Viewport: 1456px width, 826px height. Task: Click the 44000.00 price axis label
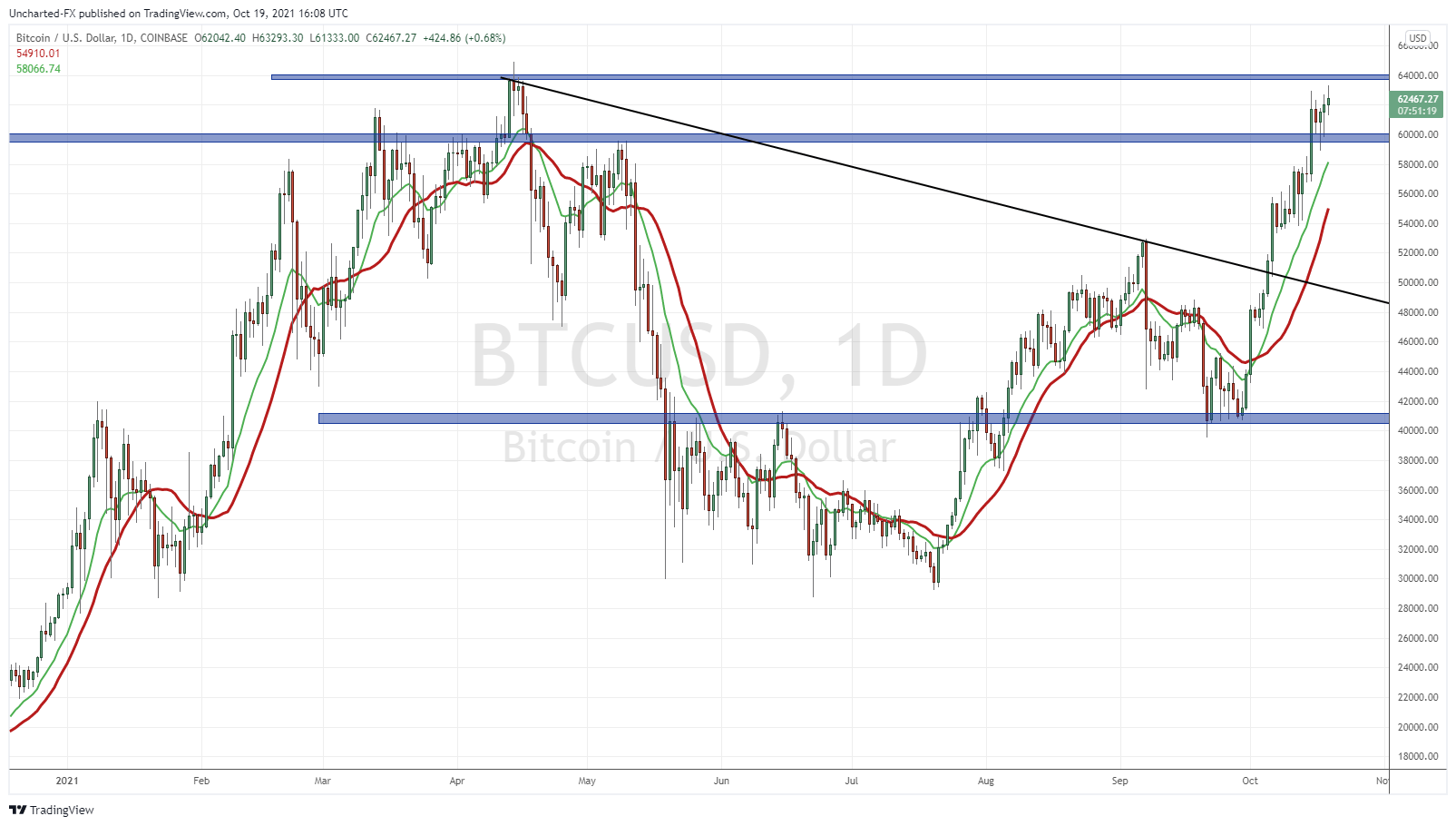point(1418,371)
